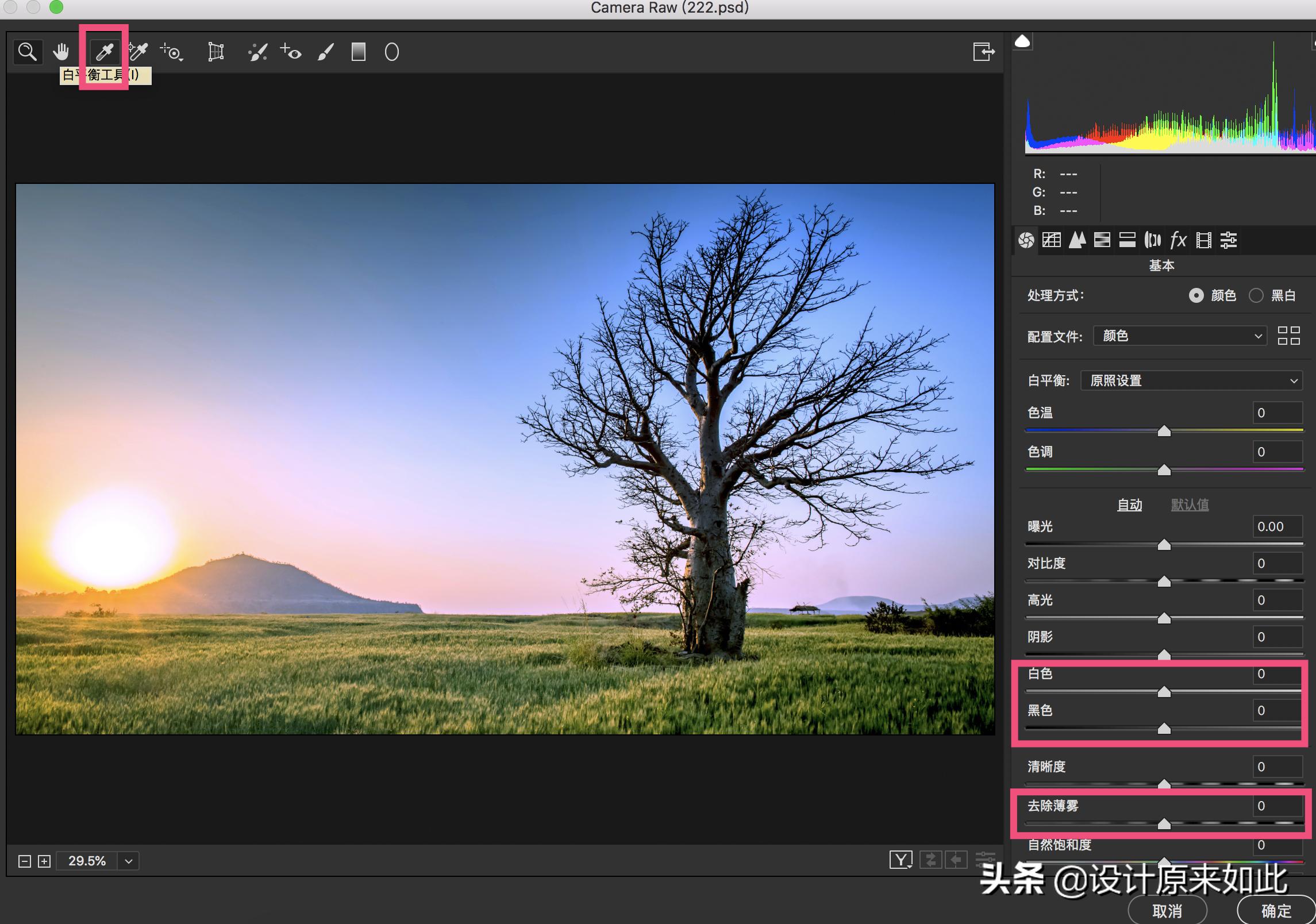Click the 曝光 exposure value field
This screenshot has height=924, width=1316.
point(1277,526)
